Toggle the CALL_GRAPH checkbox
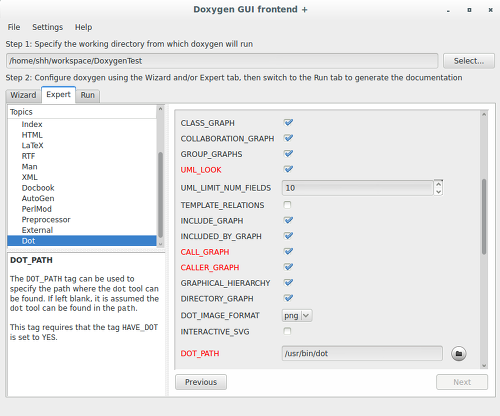 [288, 251]
